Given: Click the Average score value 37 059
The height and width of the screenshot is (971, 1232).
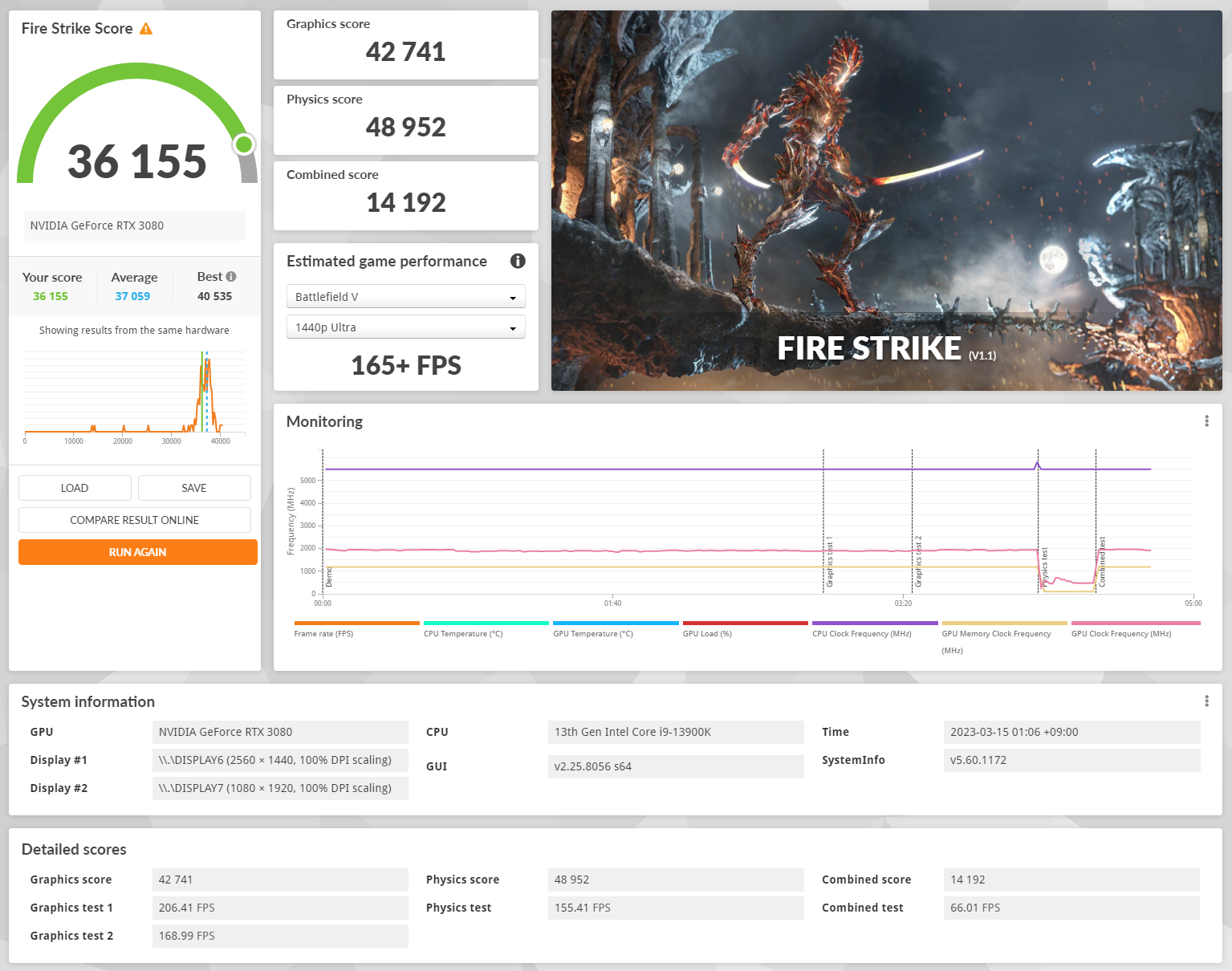Looking at the screenshot, I should click(x=132, y=296).
